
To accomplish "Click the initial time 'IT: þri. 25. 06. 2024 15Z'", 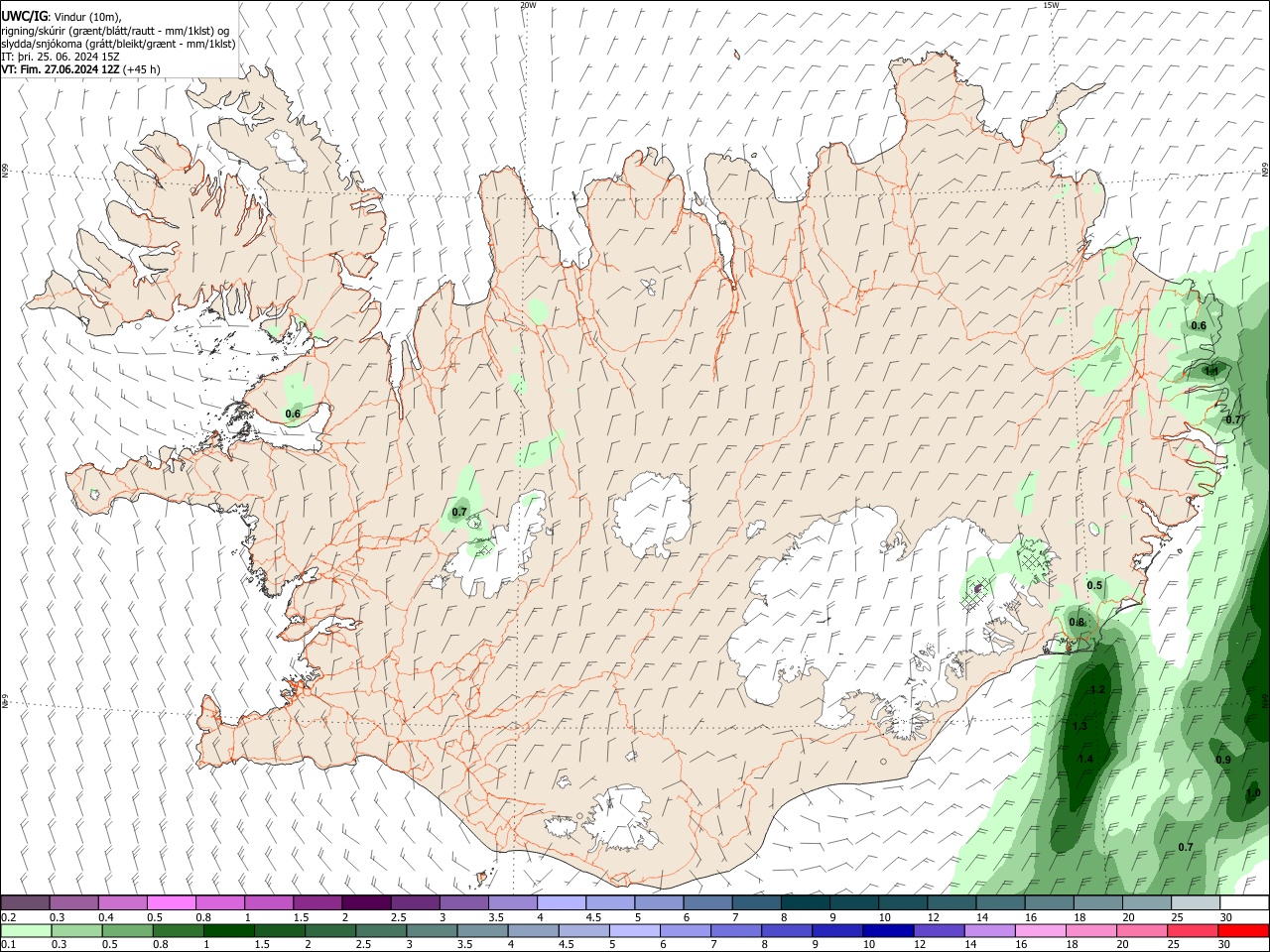I will 61,57.
